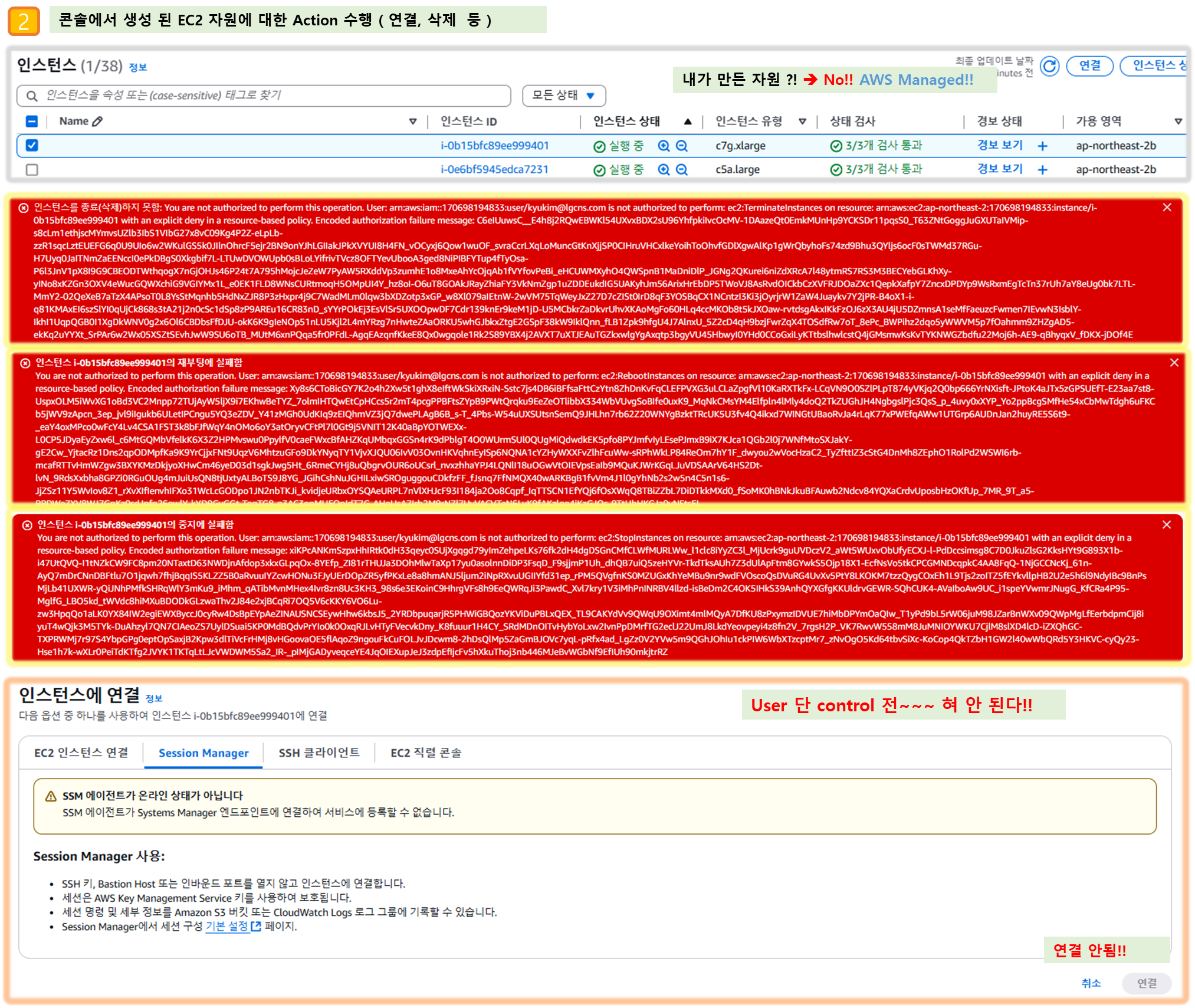
Task: Dismiss the terminate instance error banner
Action: coord(1167,207)
